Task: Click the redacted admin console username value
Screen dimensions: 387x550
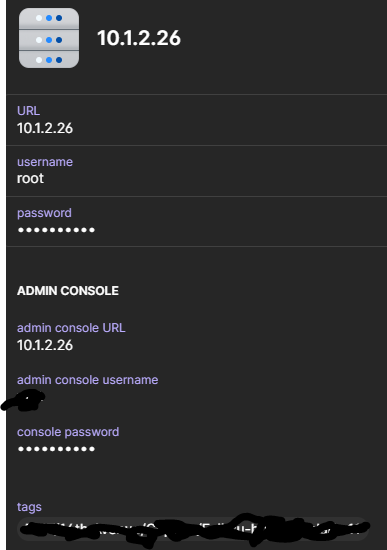Action: tap(23, 400)
